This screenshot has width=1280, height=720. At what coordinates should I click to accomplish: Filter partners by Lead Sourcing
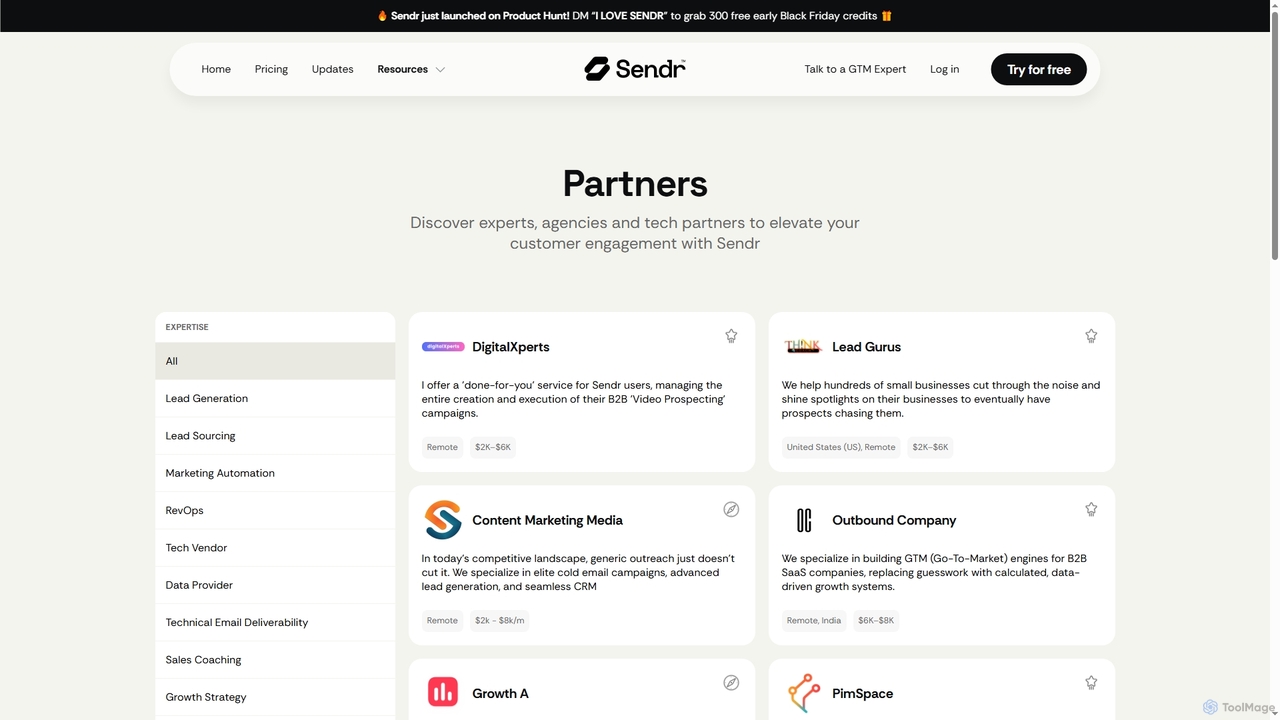[x=275, y=436]
